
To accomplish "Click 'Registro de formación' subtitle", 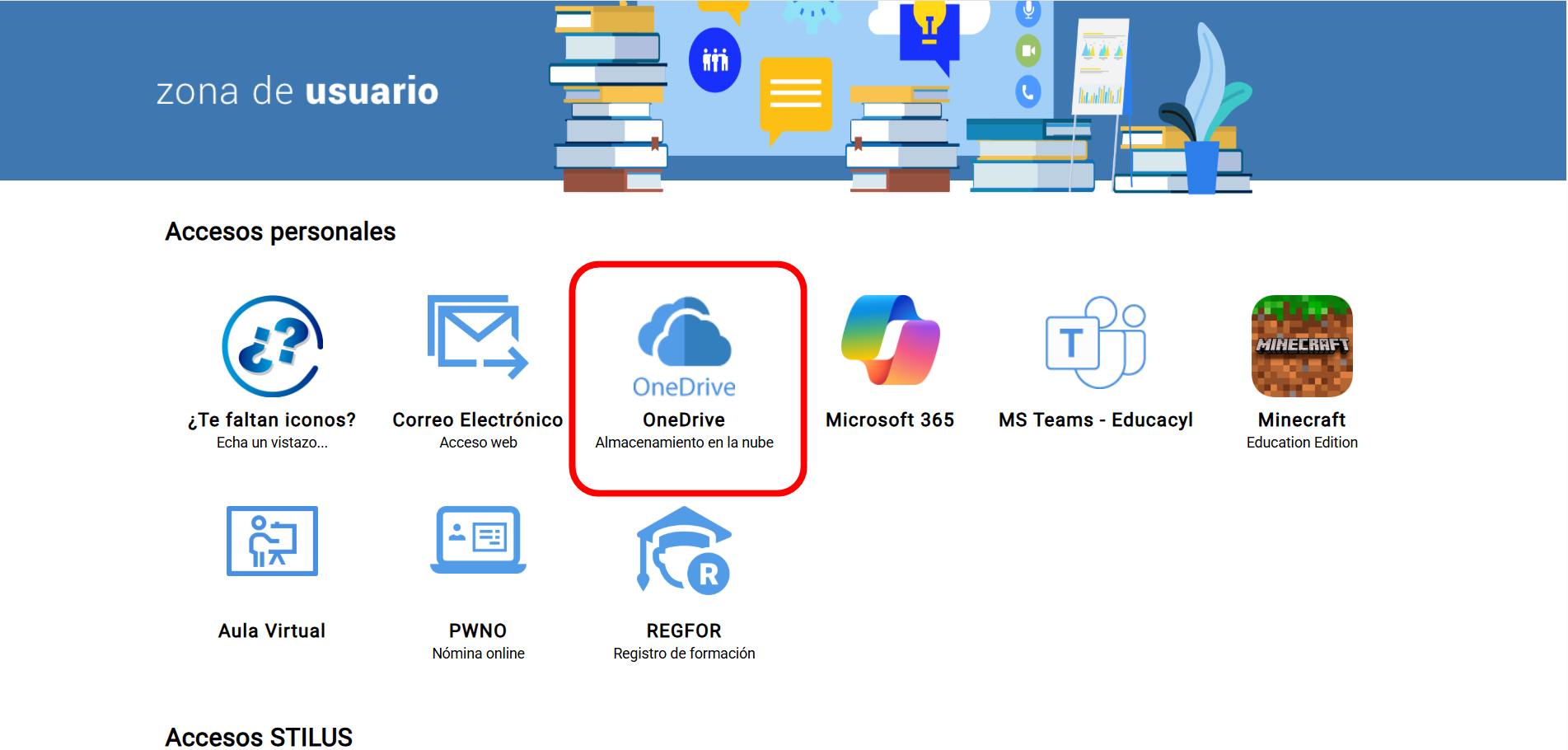I will point(684,654).
